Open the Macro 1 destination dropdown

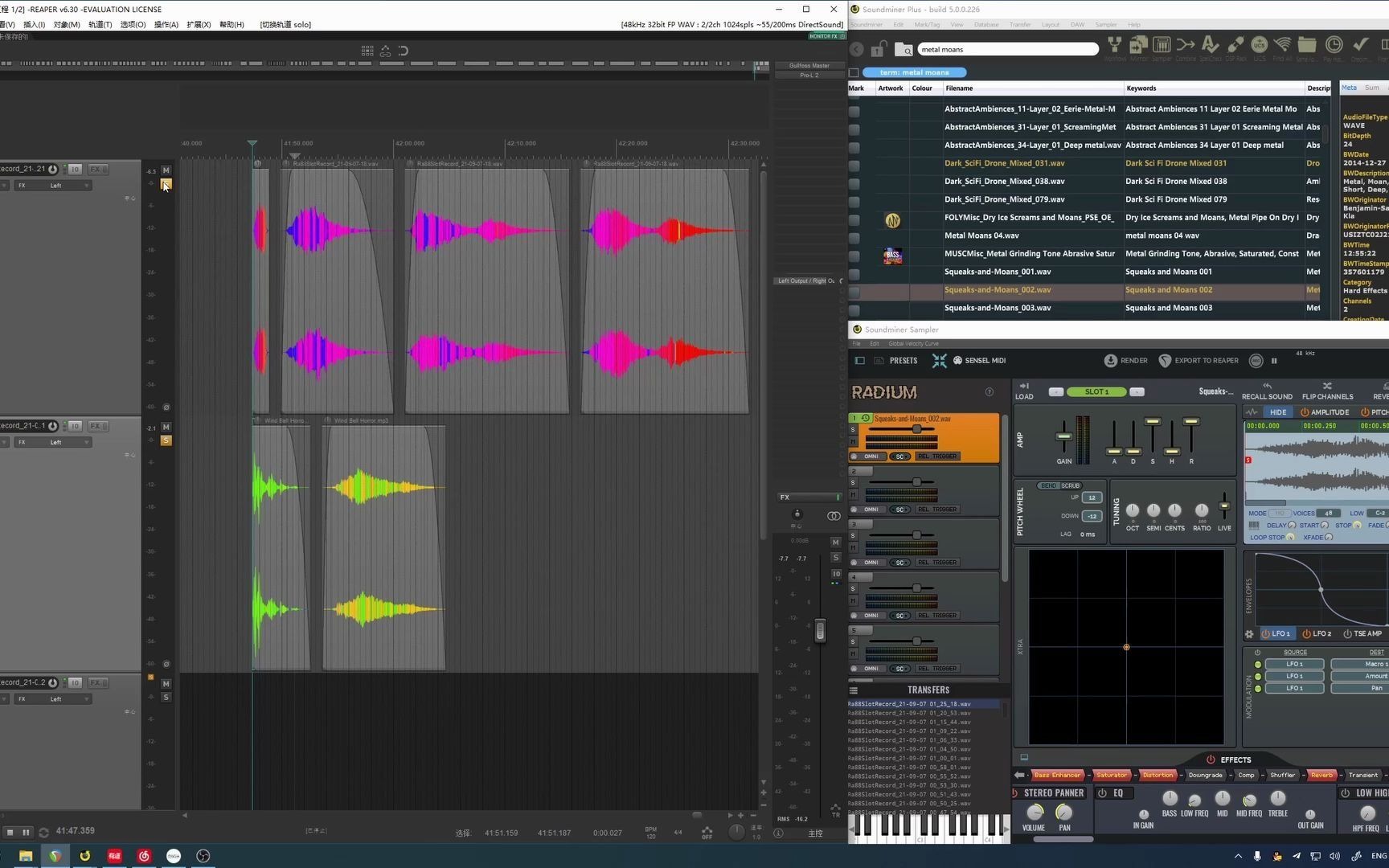pyautogui.click(x=1360, y=665)
